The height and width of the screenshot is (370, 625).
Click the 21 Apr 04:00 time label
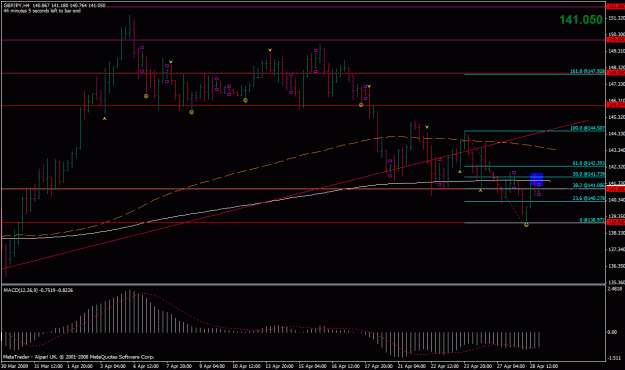point(412,366)
